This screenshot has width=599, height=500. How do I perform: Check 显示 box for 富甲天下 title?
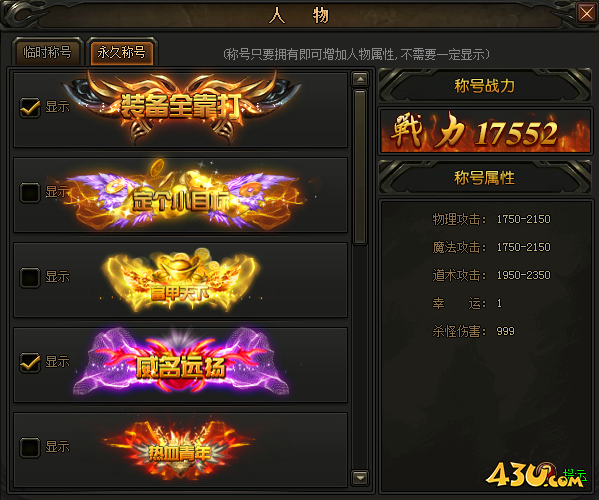[30, 277]
